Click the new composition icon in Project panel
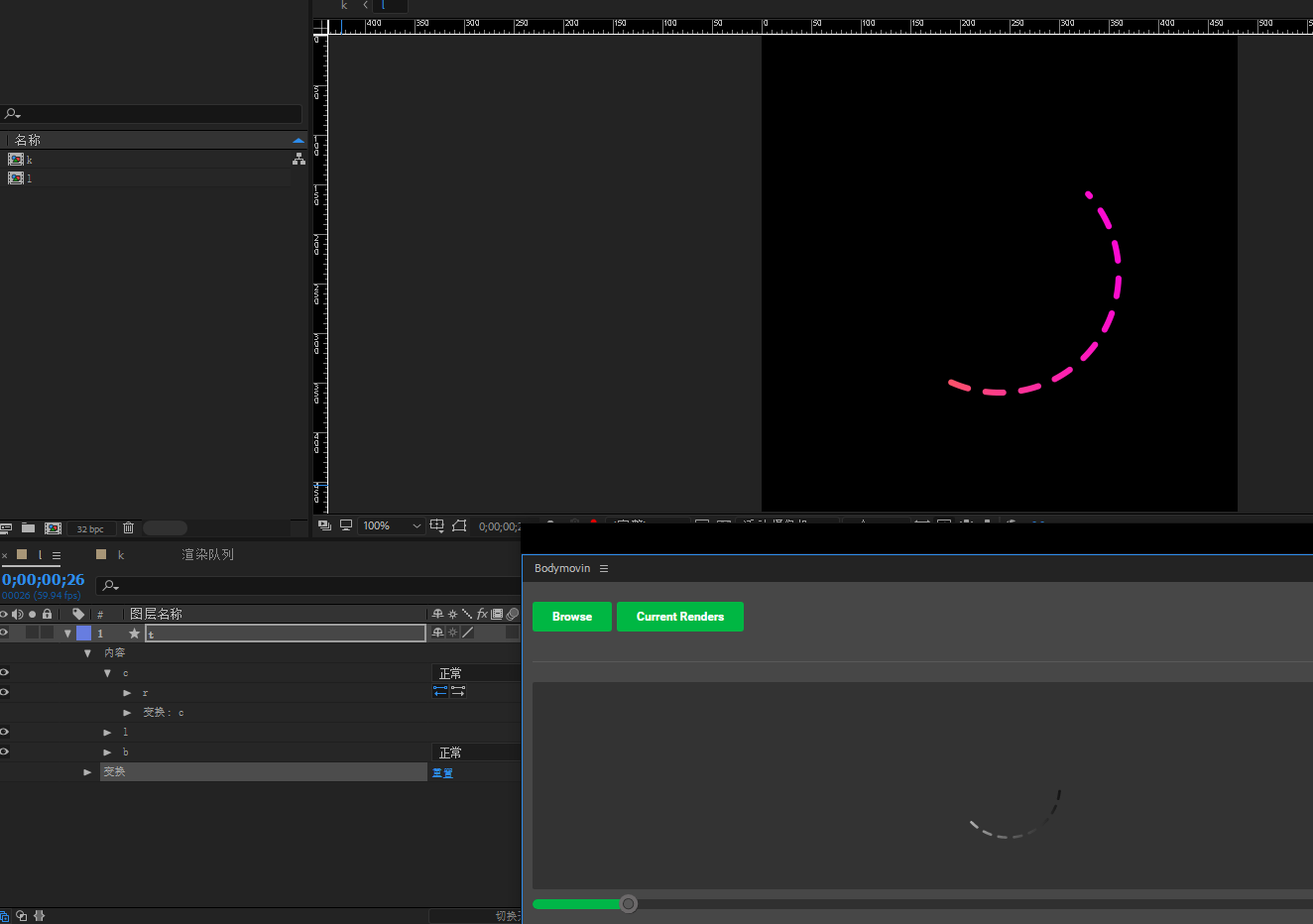 [53, 527]
